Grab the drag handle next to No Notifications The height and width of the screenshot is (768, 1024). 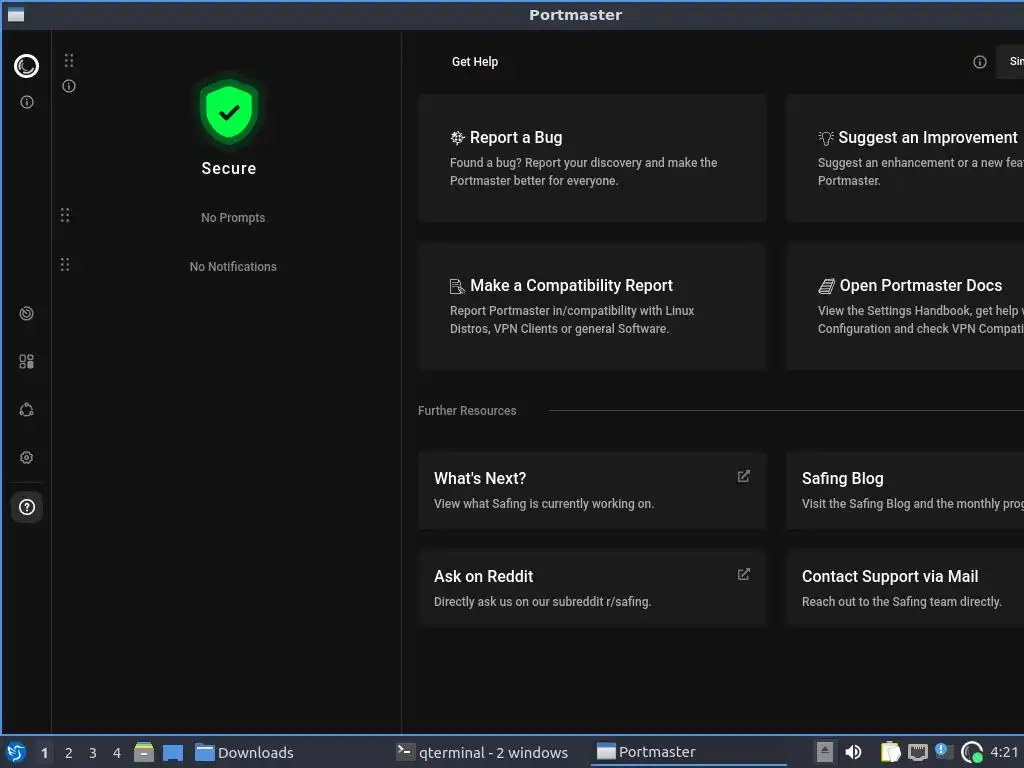[65, 264]
